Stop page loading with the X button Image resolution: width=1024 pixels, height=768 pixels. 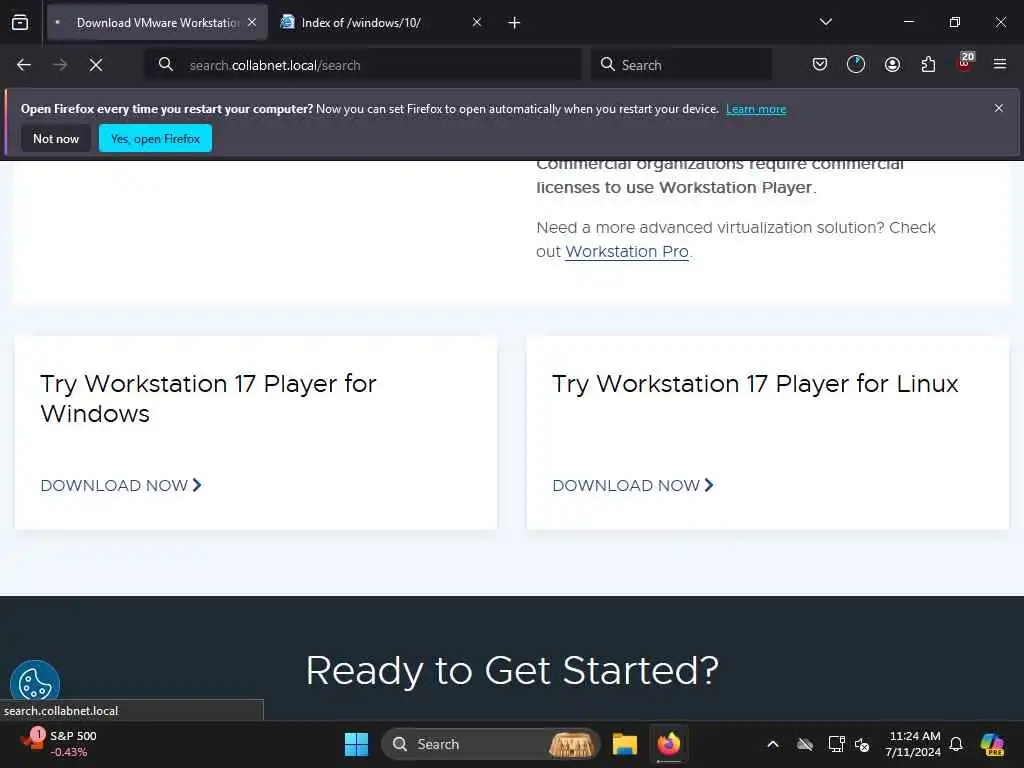click(x=96, y=65)
